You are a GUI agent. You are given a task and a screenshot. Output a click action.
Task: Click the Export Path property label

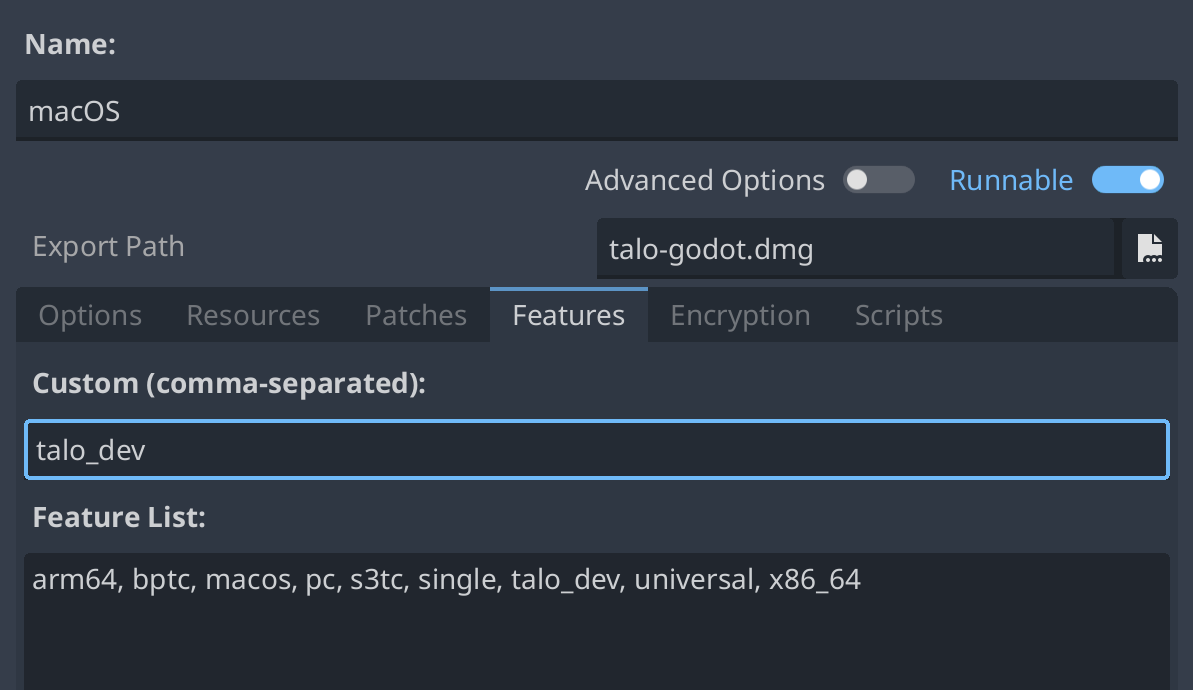tap(108, 247)
